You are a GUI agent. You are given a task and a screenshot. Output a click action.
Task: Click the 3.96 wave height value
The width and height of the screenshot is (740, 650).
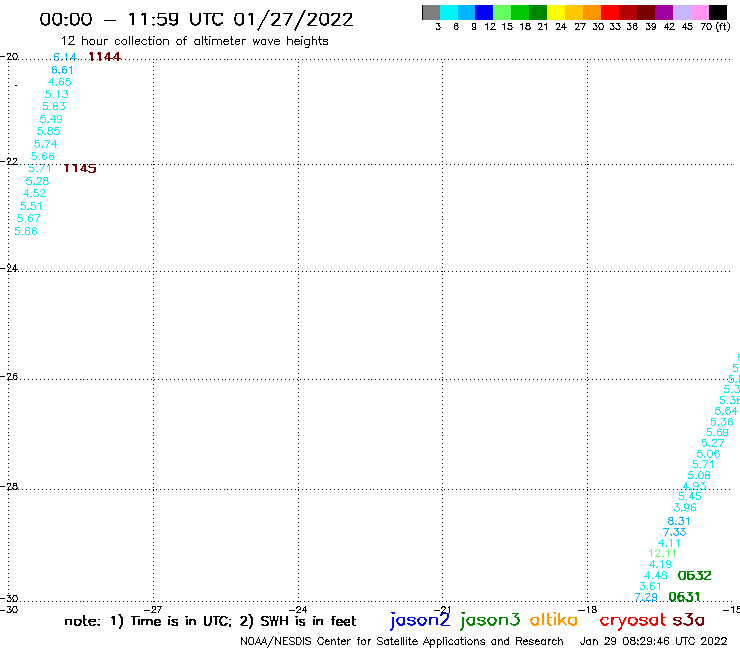685,508
